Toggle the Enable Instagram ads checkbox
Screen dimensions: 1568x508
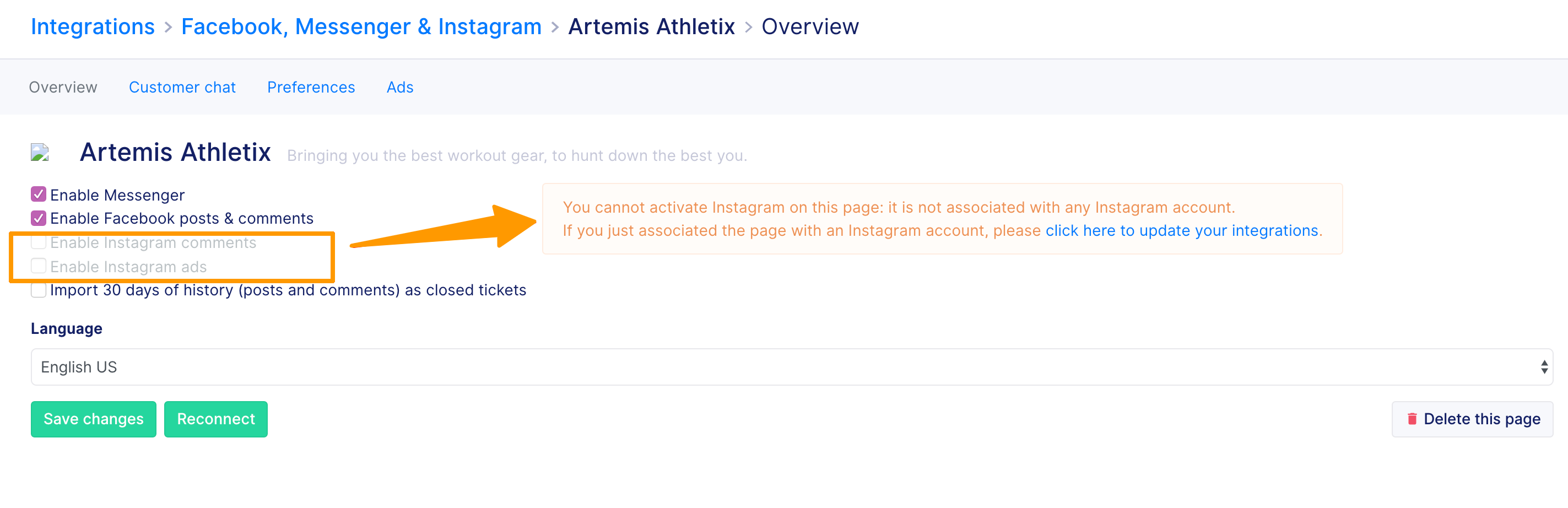pyautogui.click(x=39, y=266)
